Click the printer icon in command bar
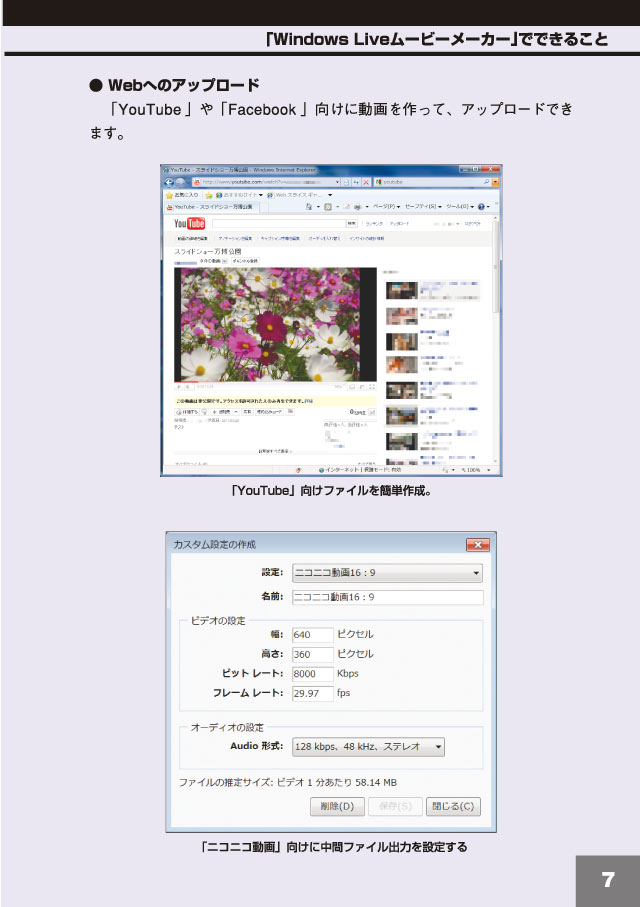The height and width of the screenshot is (907, 640). click(357, 207)
